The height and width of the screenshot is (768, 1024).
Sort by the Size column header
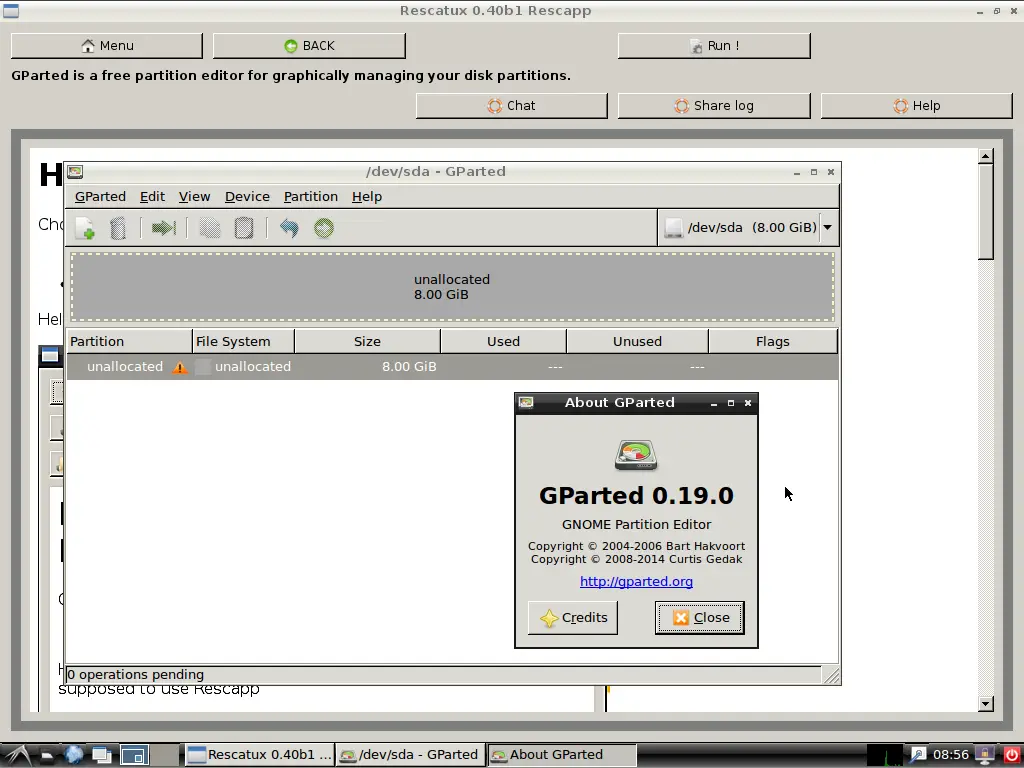click(368, 342)
